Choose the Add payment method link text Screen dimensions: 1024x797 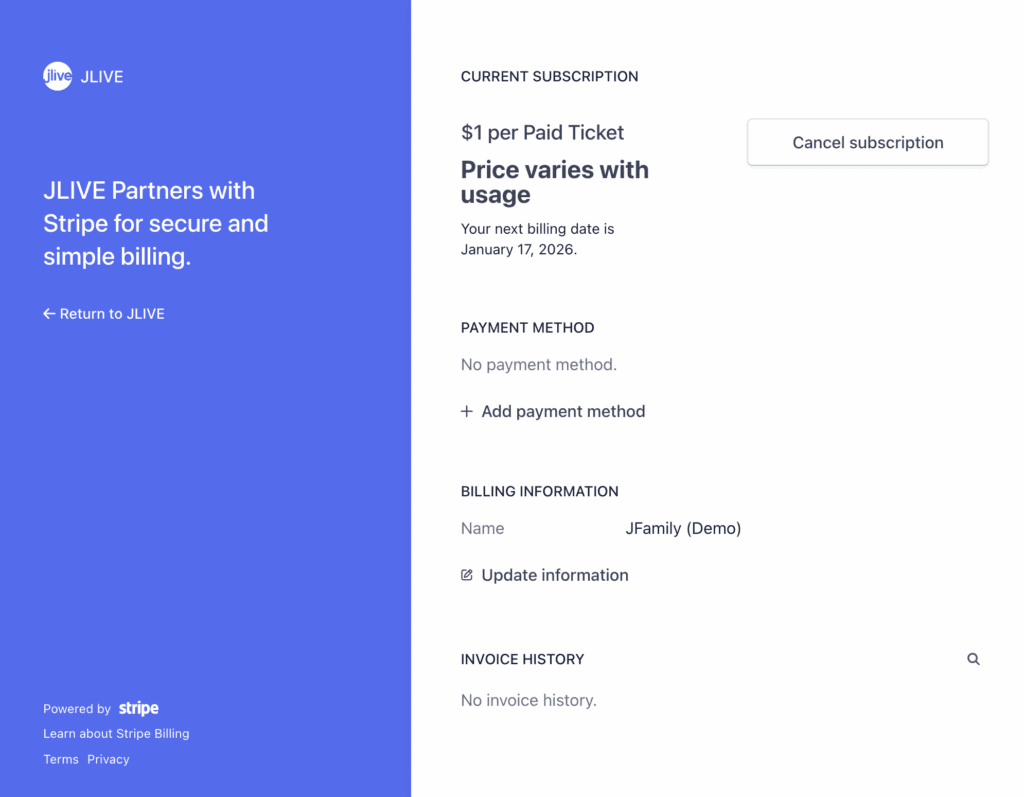(563, 411)
